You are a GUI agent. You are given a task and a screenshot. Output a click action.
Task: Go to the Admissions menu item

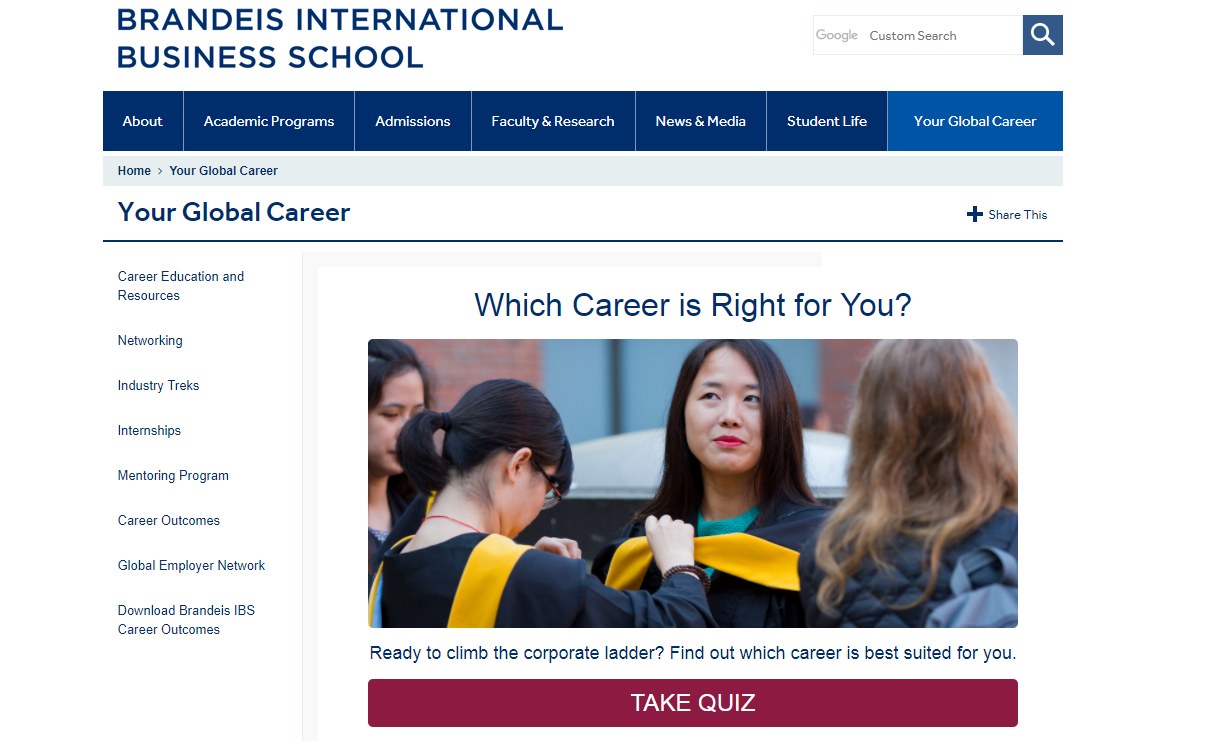pos(413,121)
